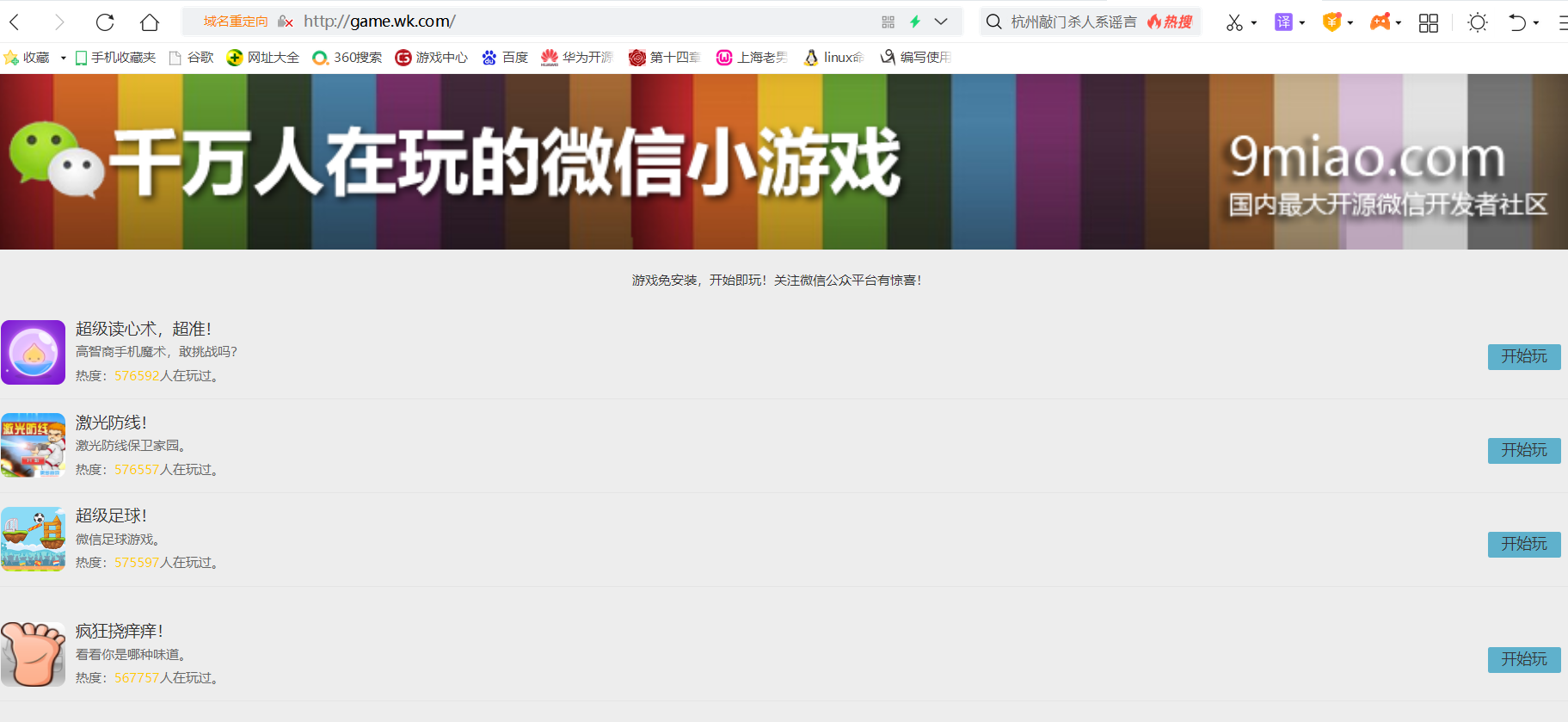Click the 超级读心术，超准！ title
1568x722 pixels.
click(144, 329)
